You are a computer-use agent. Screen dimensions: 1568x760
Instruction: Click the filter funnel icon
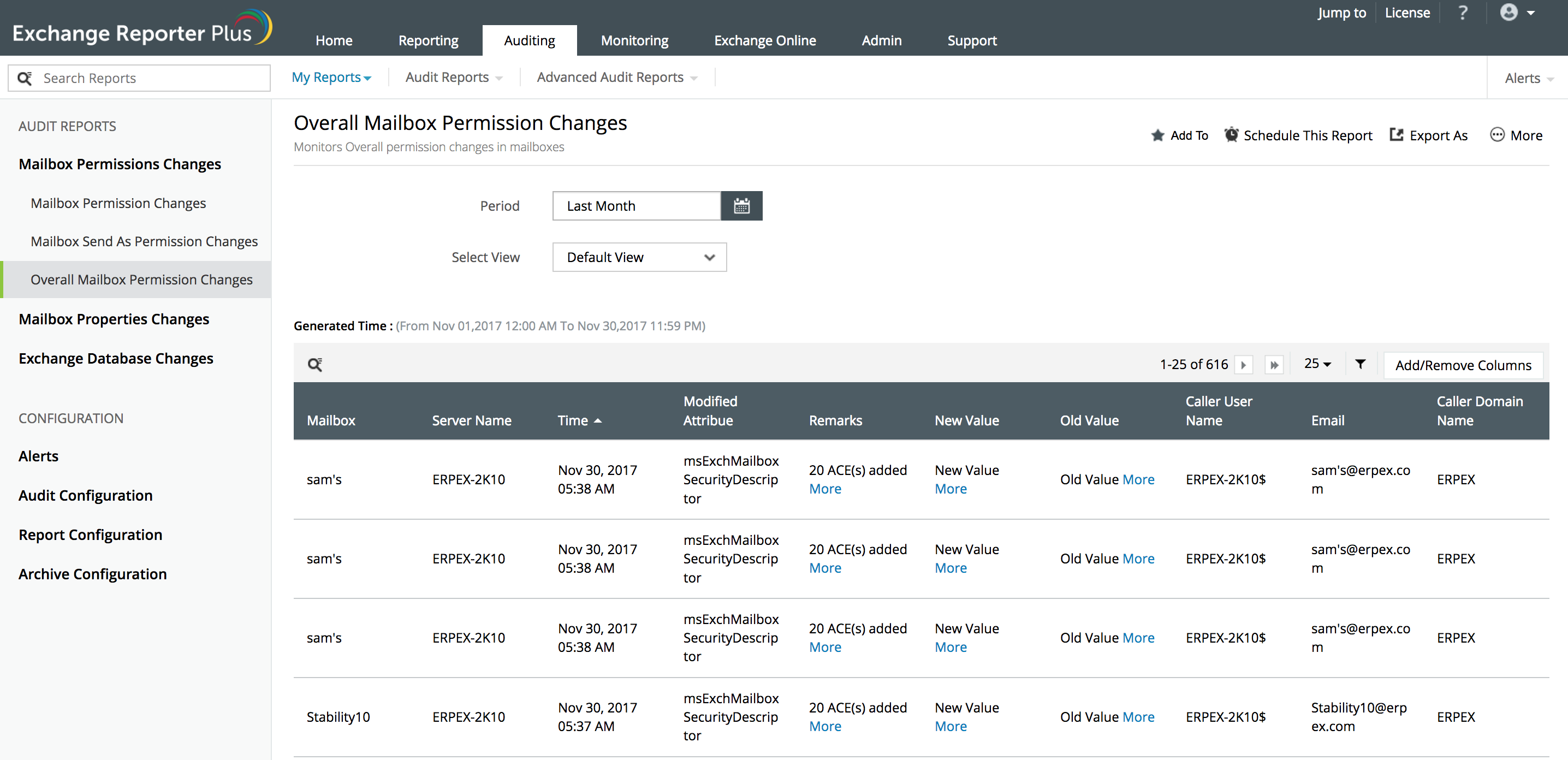[1360, 364]
